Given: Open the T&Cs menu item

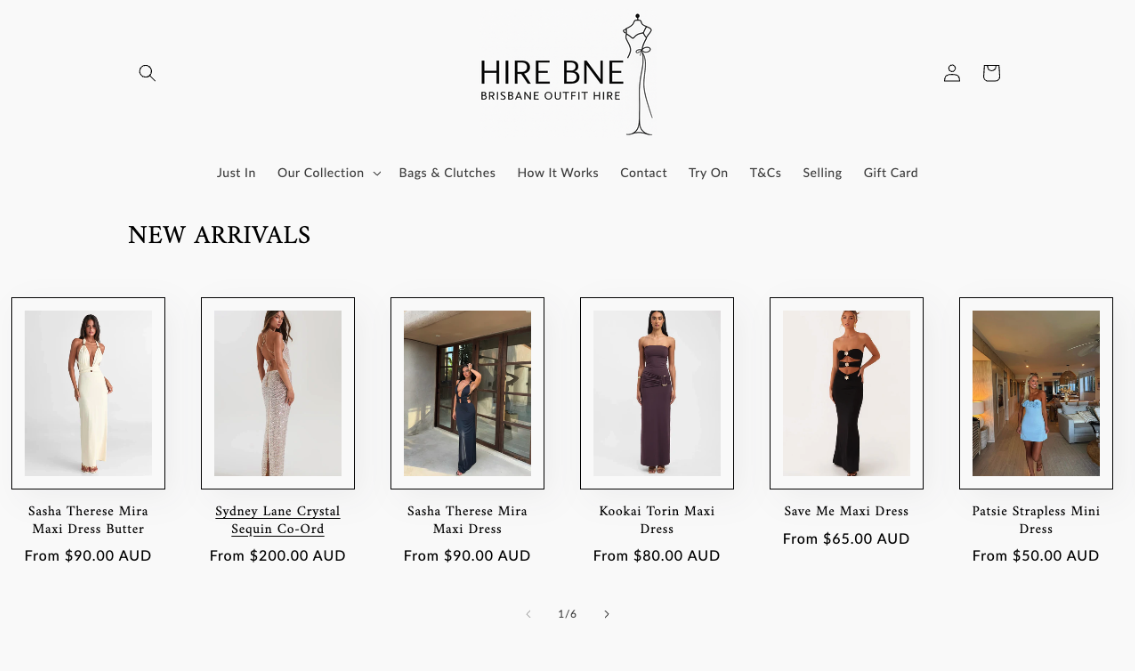Looking at the screenshot, I should tap(765, 172).
